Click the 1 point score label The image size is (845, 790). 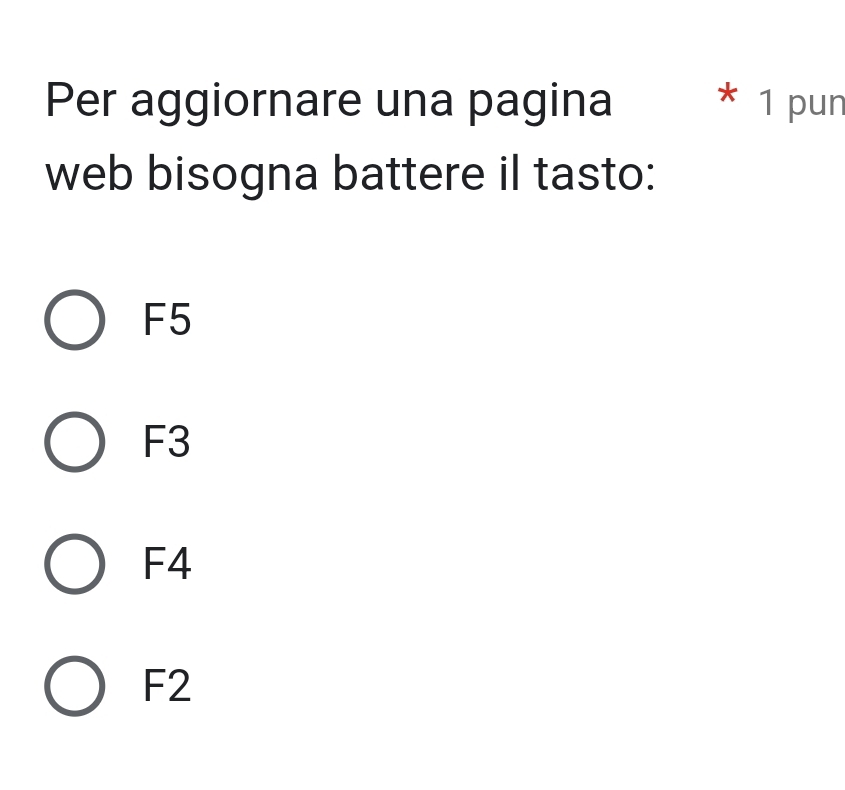[801, 102]
